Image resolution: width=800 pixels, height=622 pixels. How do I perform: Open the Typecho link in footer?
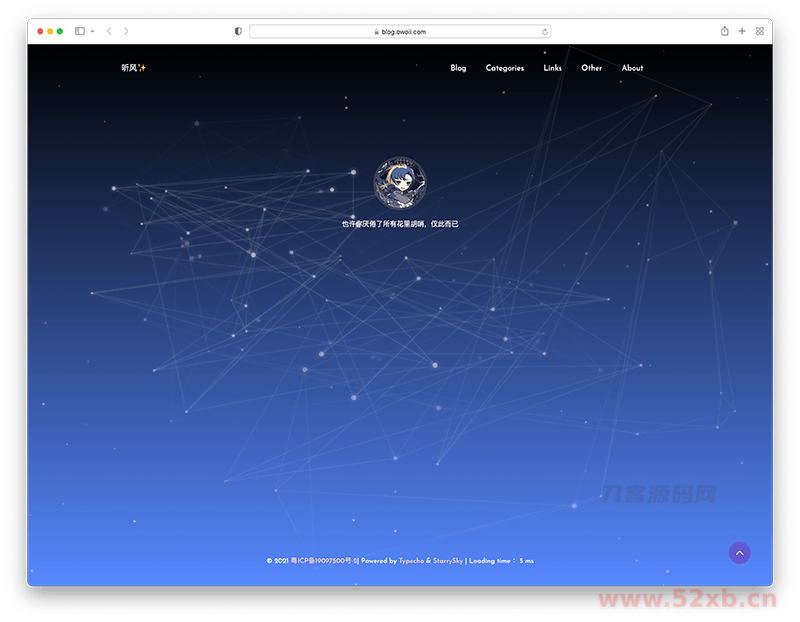[412, 560]
